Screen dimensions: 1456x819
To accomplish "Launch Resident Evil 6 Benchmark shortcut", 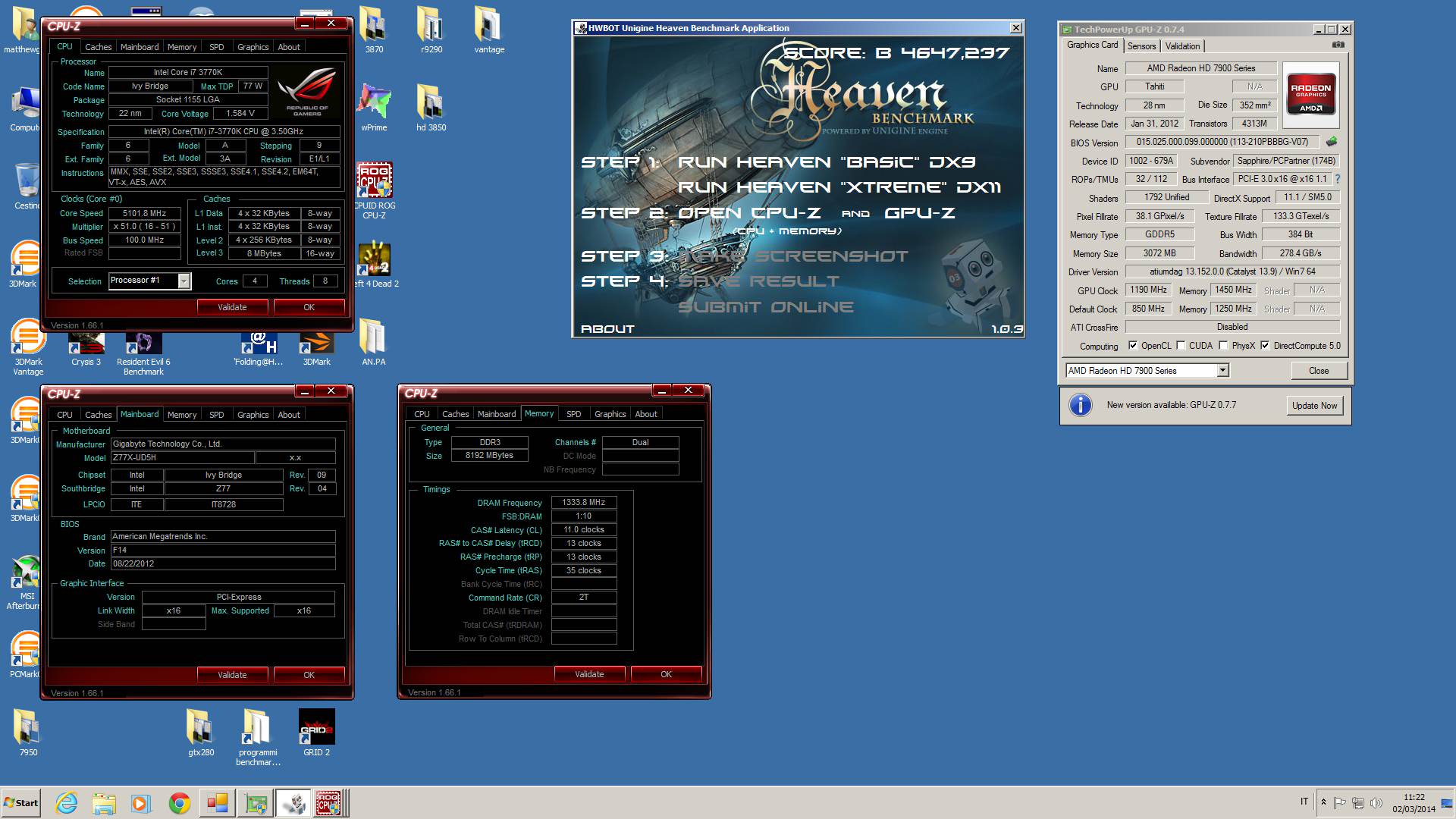I will pyautogui.click(x=143, y=353).
